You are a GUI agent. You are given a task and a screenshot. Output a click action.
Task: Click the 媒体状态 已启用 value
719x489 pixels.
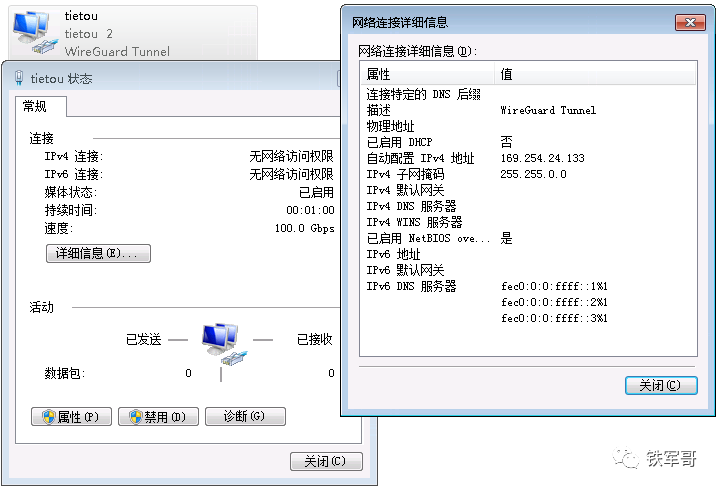pyautogui.click(x=316, y=192)
